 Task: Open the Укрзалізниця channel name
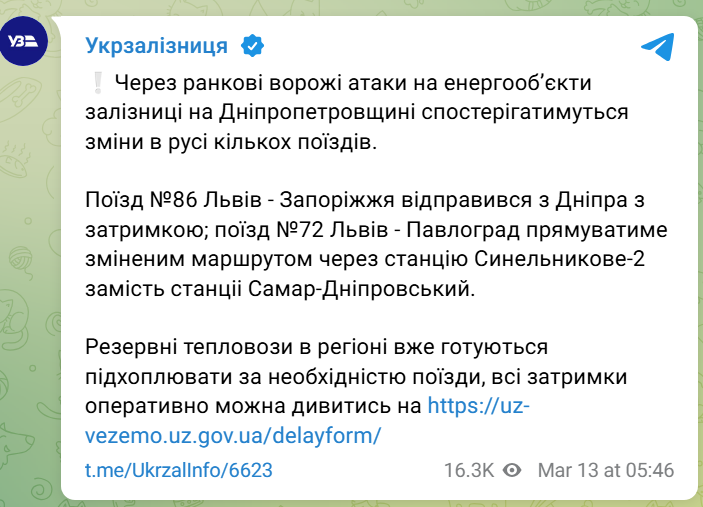[x=156, y=46]
